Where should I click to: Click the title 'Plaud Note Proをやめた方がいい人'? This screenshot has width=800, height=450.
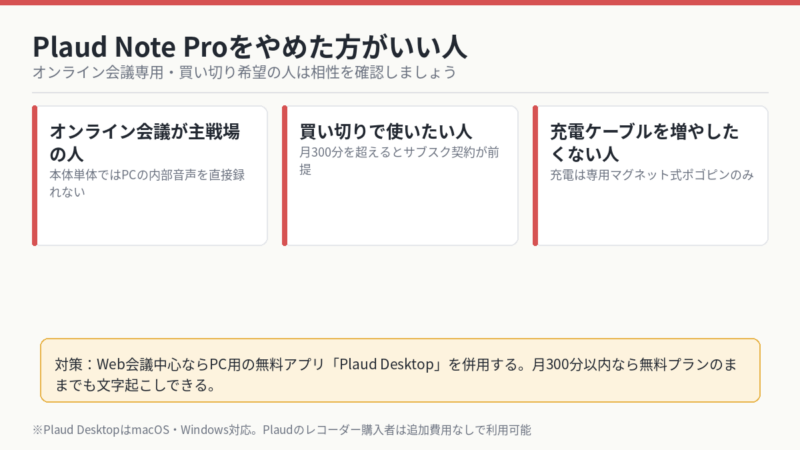[x=249, y=47]
